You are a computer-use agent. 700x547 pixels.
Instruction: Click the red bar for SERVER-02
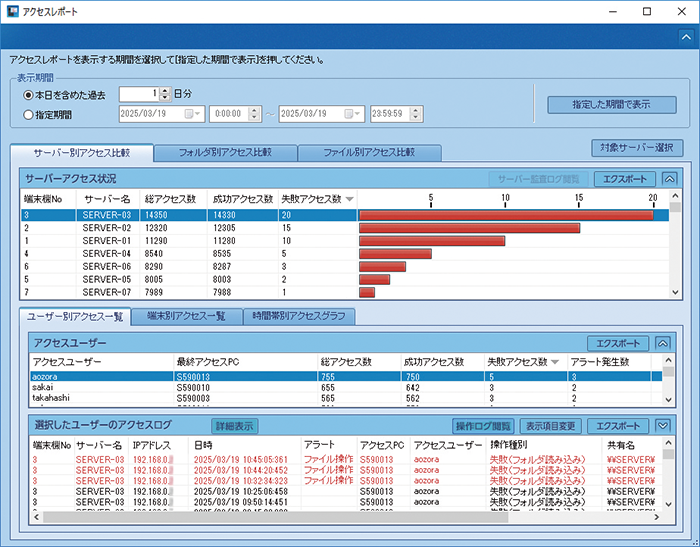469,228
